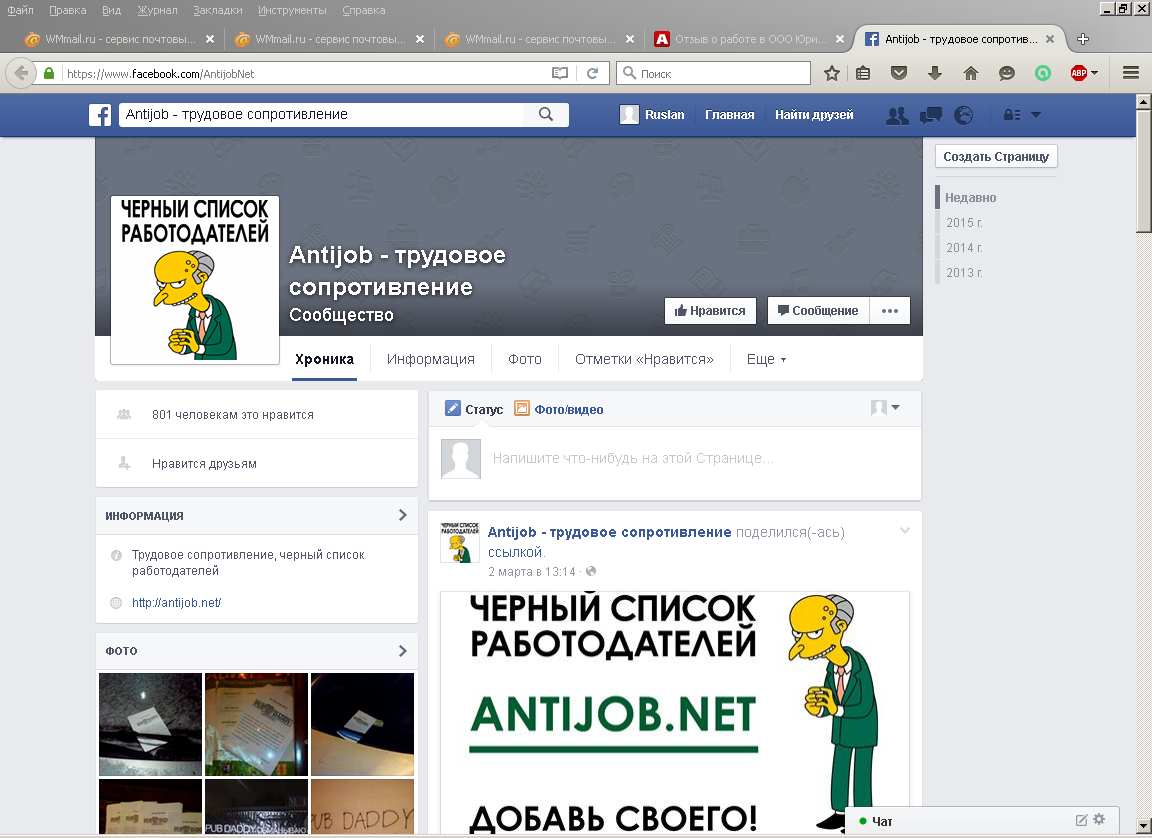Bookmark this page with the star icon
The width and height of the screenshot is (1152, 838).
[832, 73]
